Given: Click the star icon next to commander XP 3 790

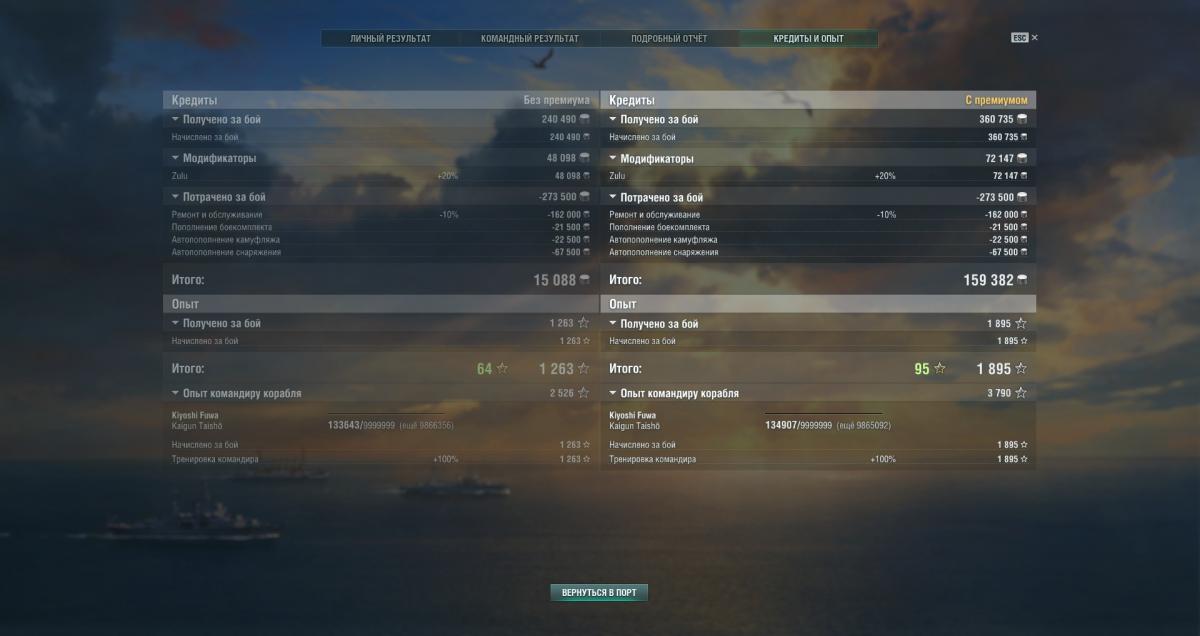Looking at the screenshot, I should click(1021, 393).
